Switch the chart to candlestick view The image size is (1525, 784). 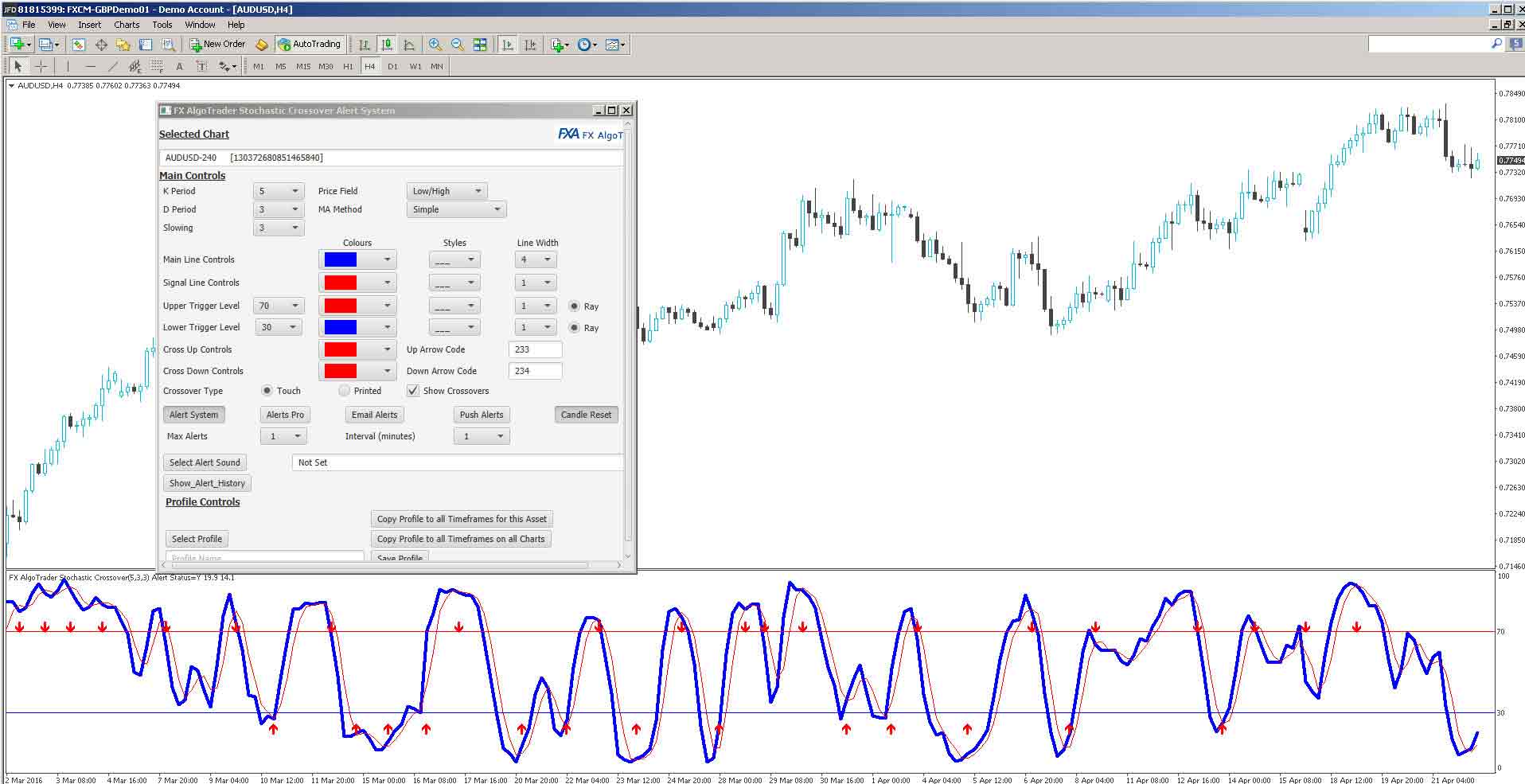tap(388, 44)
